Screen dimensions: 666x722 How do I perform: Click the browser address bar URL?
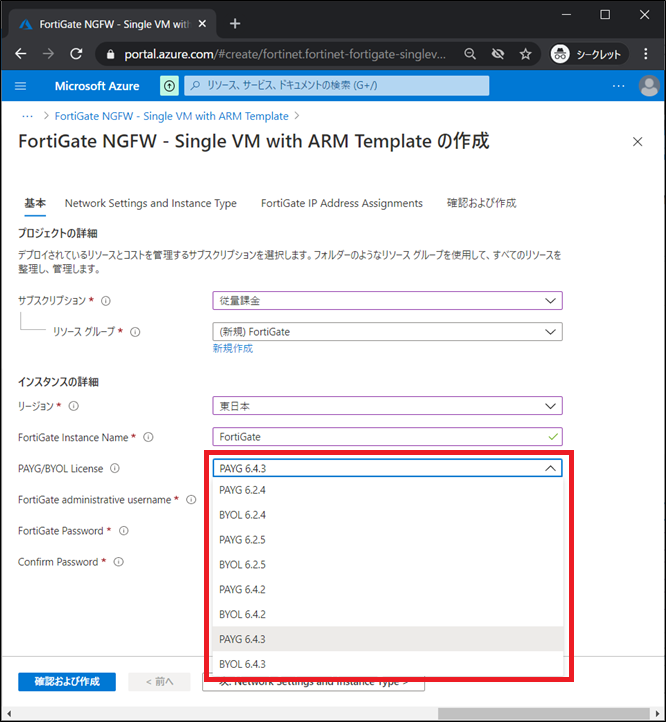coord(285,54)
